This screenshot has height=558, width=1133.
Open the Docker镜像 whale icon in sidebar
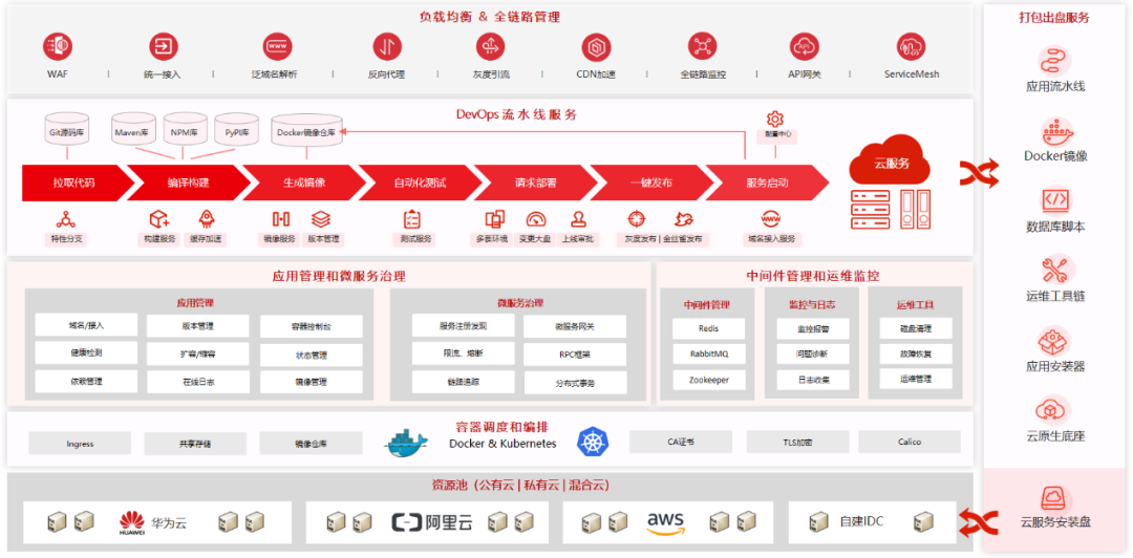click(x=1056, y=132)
